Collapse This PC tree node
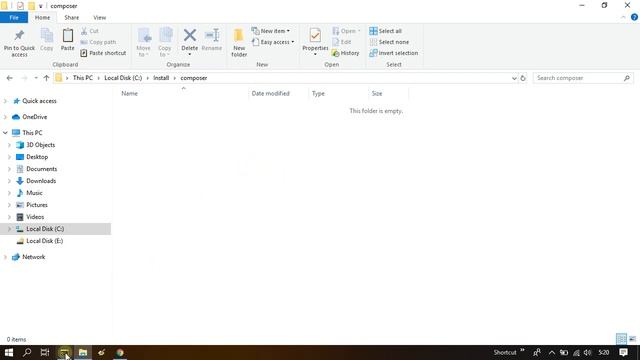640x360 pixels. coord(5,133)
